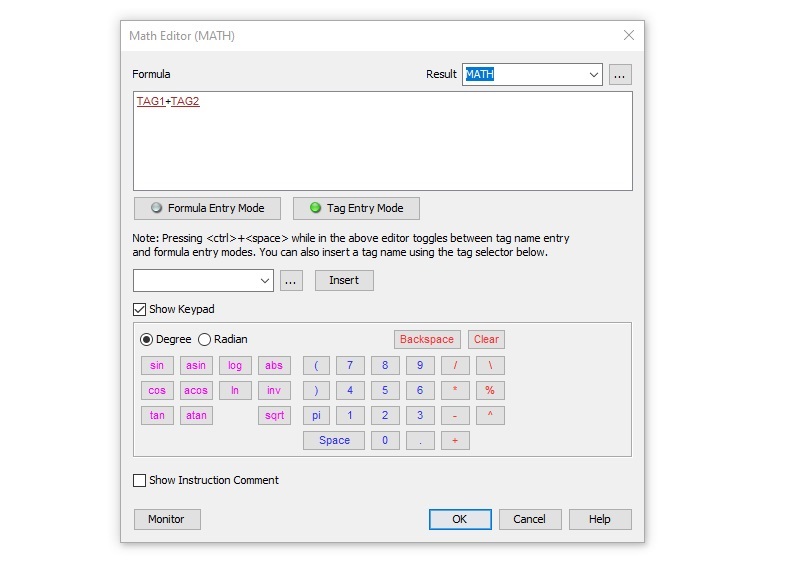Insert decimal point from keypad
This screenshot has width=800, height=565.
[420, 440]
